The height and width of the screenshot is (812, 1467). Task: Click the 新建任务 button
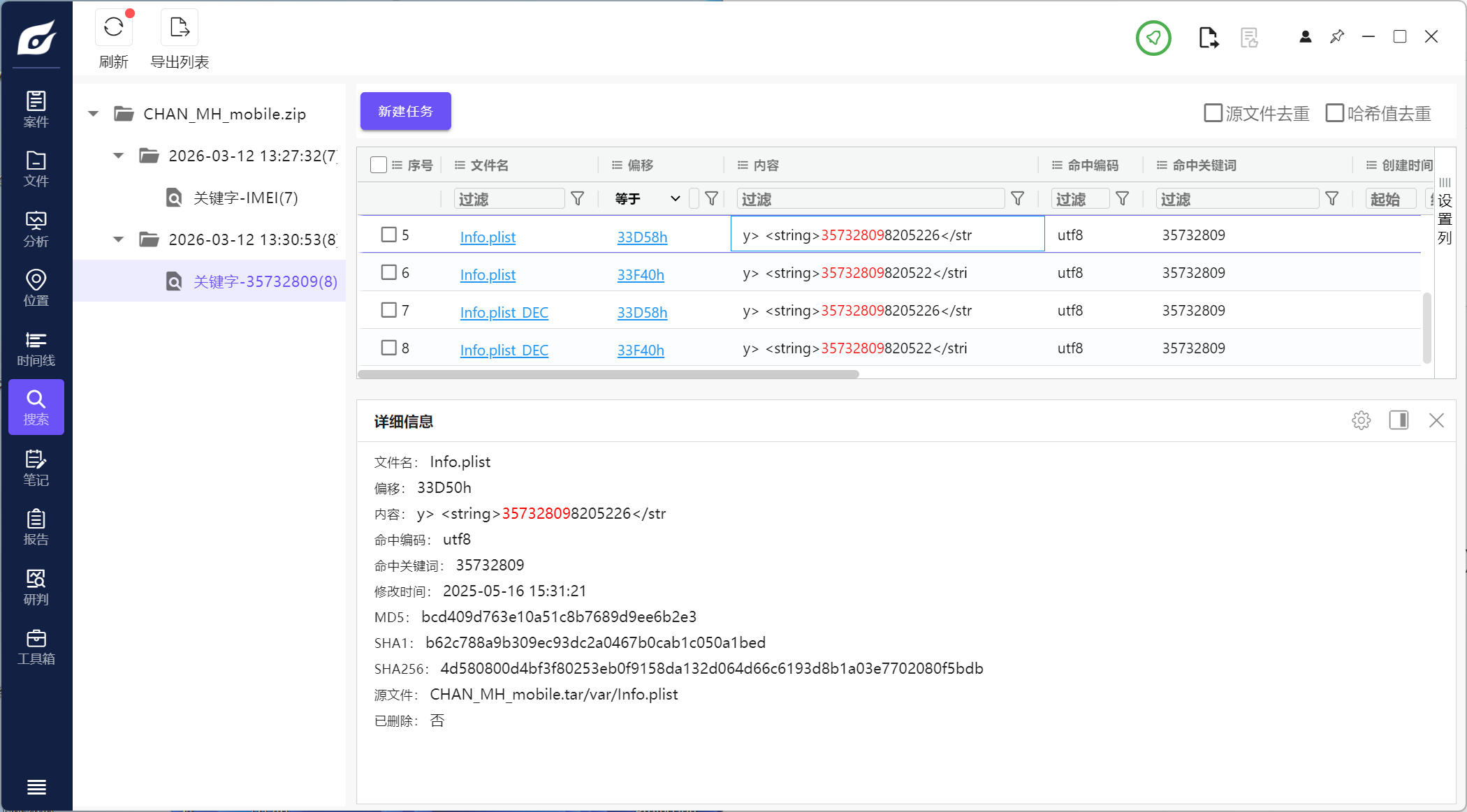click(x=405, y=112)
